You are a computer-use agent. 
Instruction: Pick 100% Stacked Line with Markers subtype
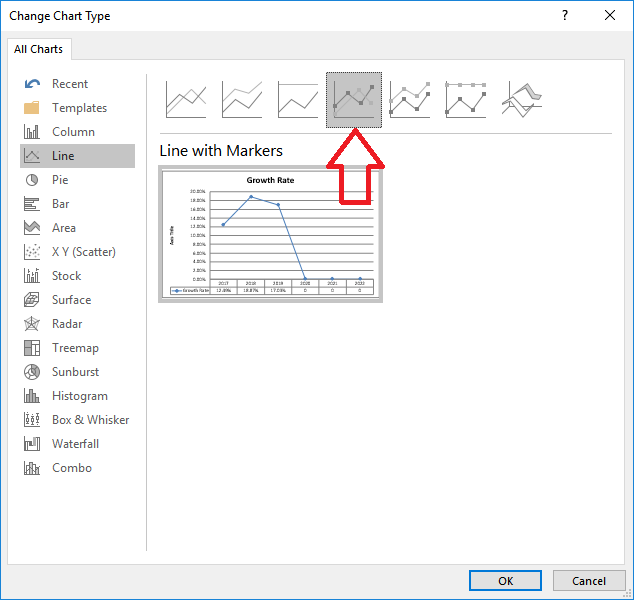[465, 100]
